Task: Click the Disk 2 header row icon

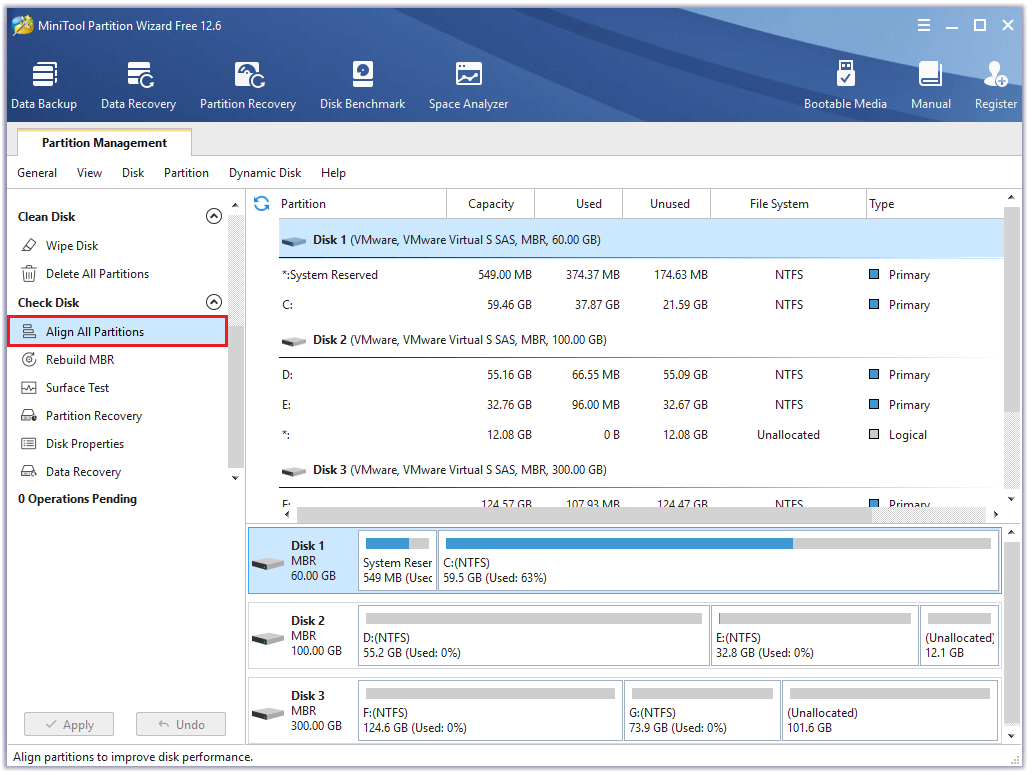Action: [294, 341]
